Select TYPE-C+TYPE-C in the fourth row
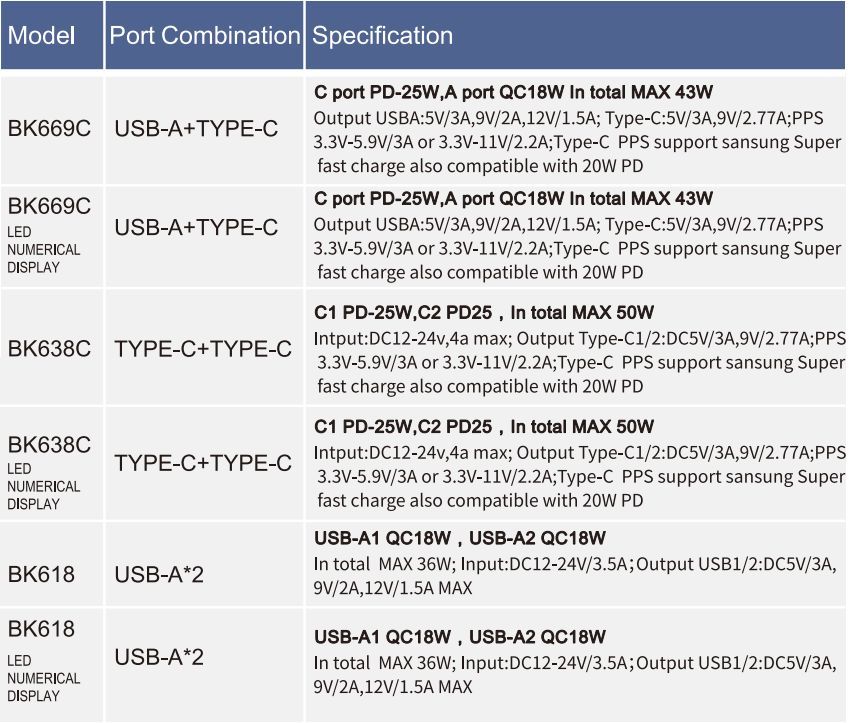The image size is (849, 723). click(x=203, y=464)
